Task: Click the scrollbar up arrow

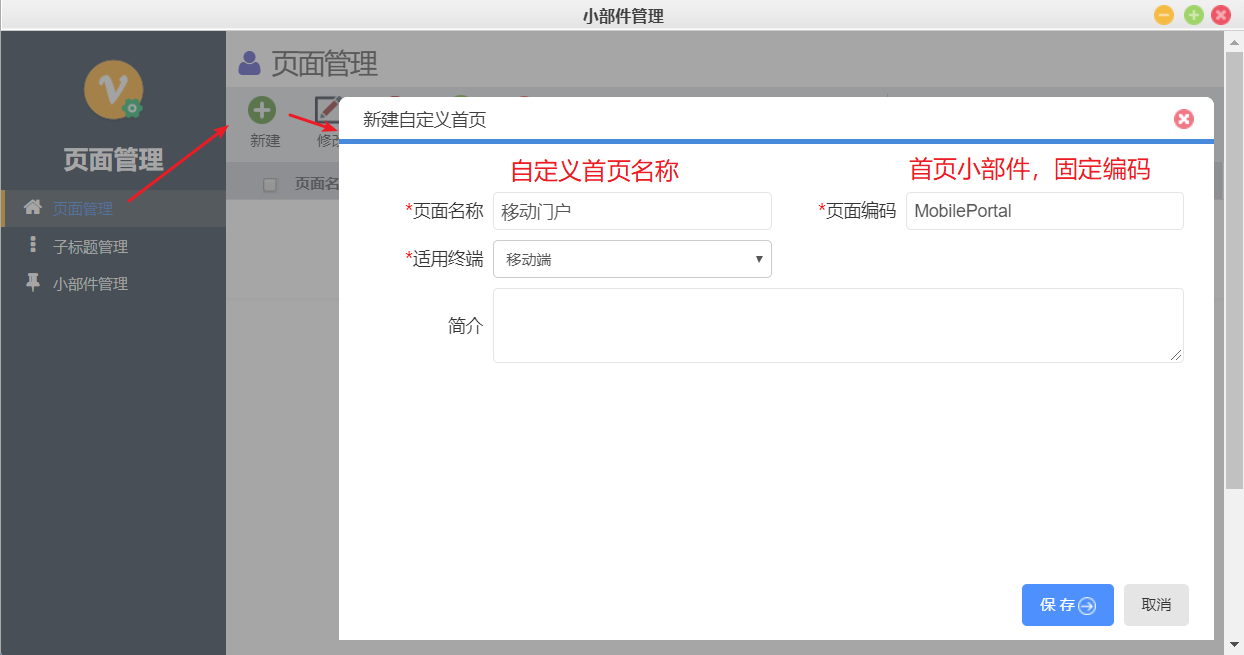Action: (x=1234, y=42)
